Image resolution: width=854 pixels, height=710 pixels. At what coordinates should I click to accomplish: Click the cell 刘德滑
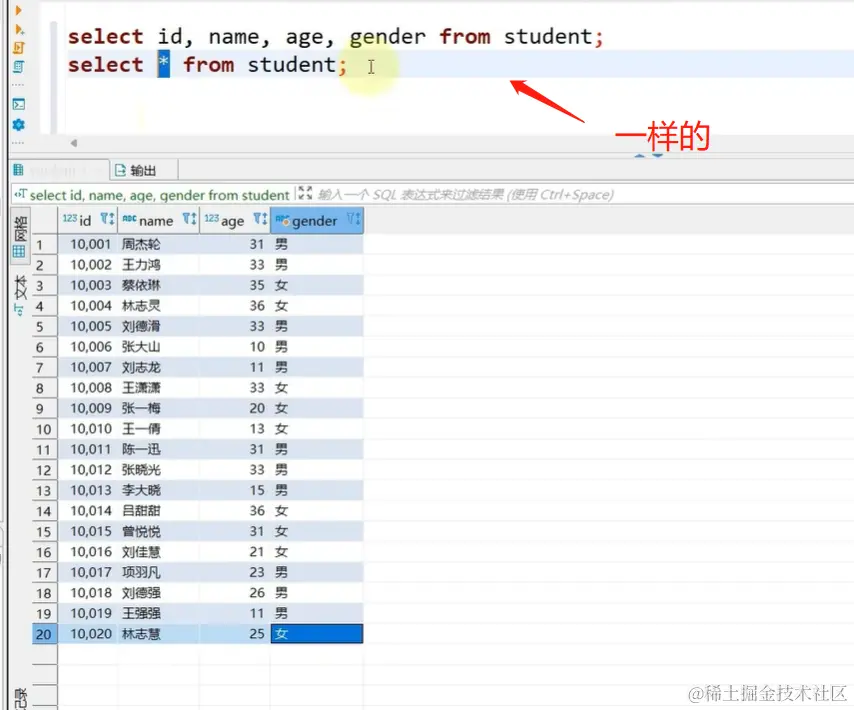click(158, 326)
